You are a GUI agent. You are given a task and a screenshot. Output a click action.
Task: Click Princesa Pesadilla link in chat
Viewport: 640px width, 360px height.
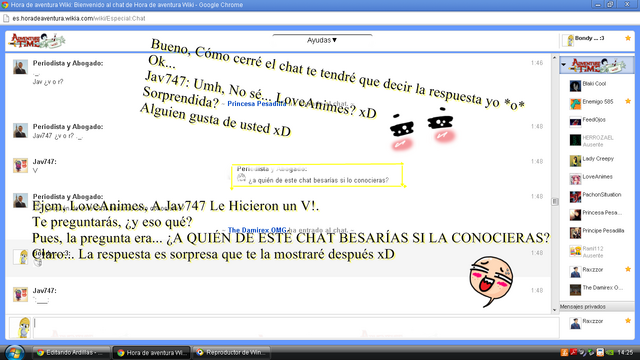[257, 104]
